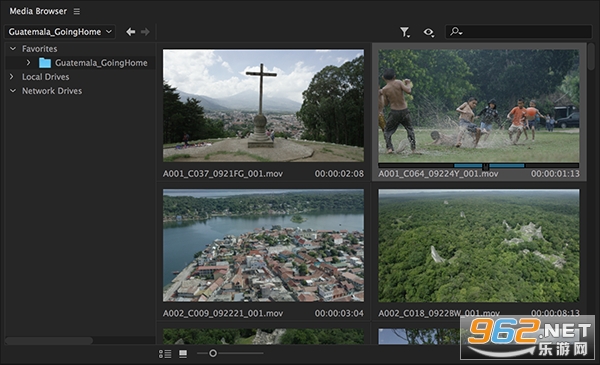Select the Guatemala_GoingHome folder icon
The image size is (600, 365).
tap(45, 63)
